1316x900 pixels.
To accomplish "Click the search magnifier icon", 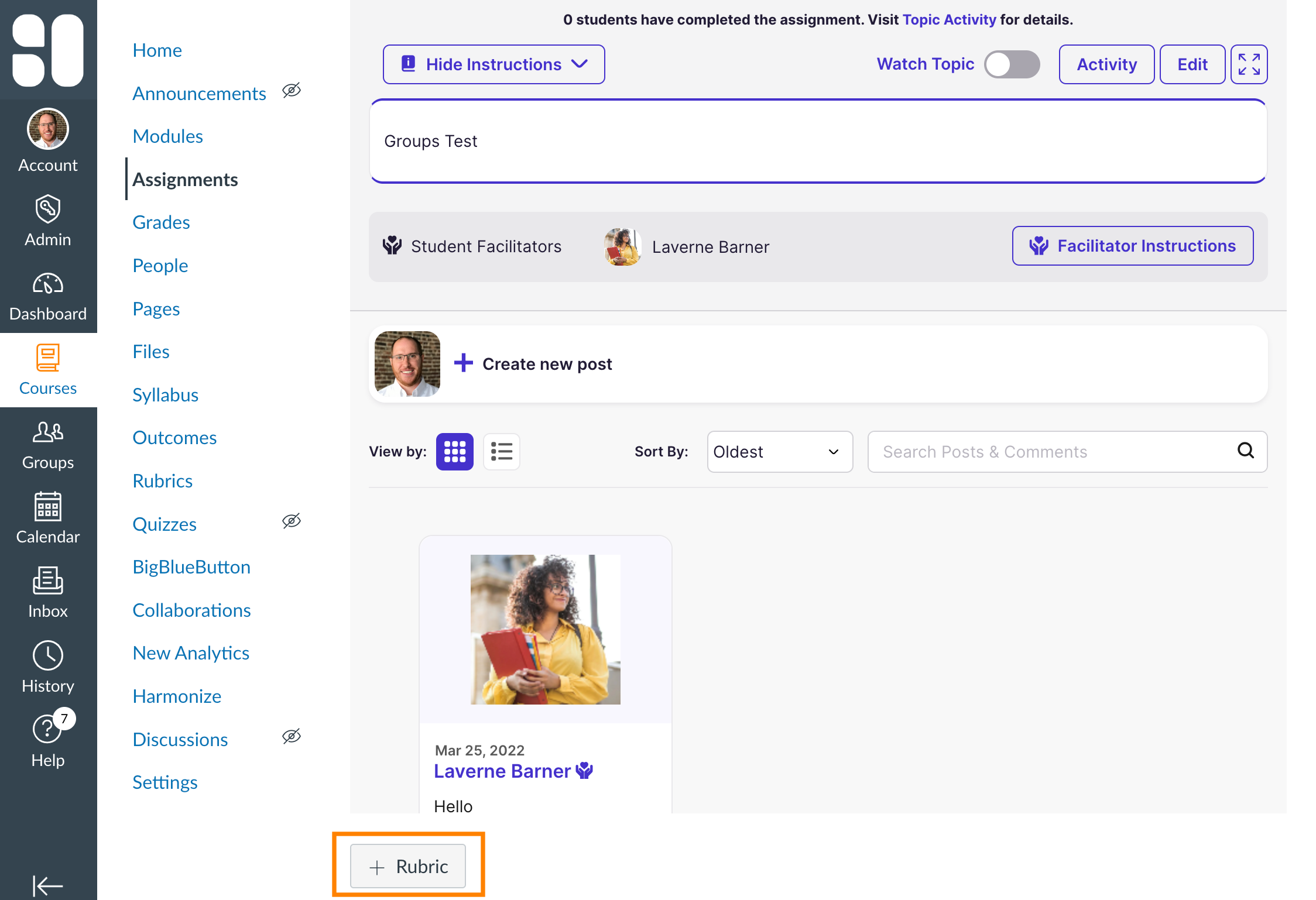I will pyautogui.click(x=1246, y=451).
